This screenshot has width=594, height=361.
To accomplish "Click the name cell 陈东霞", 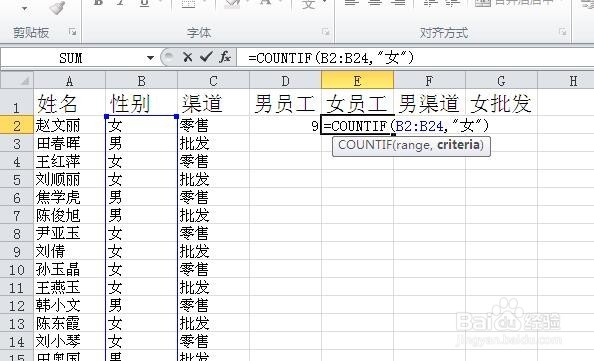I will tap(69, 323).
